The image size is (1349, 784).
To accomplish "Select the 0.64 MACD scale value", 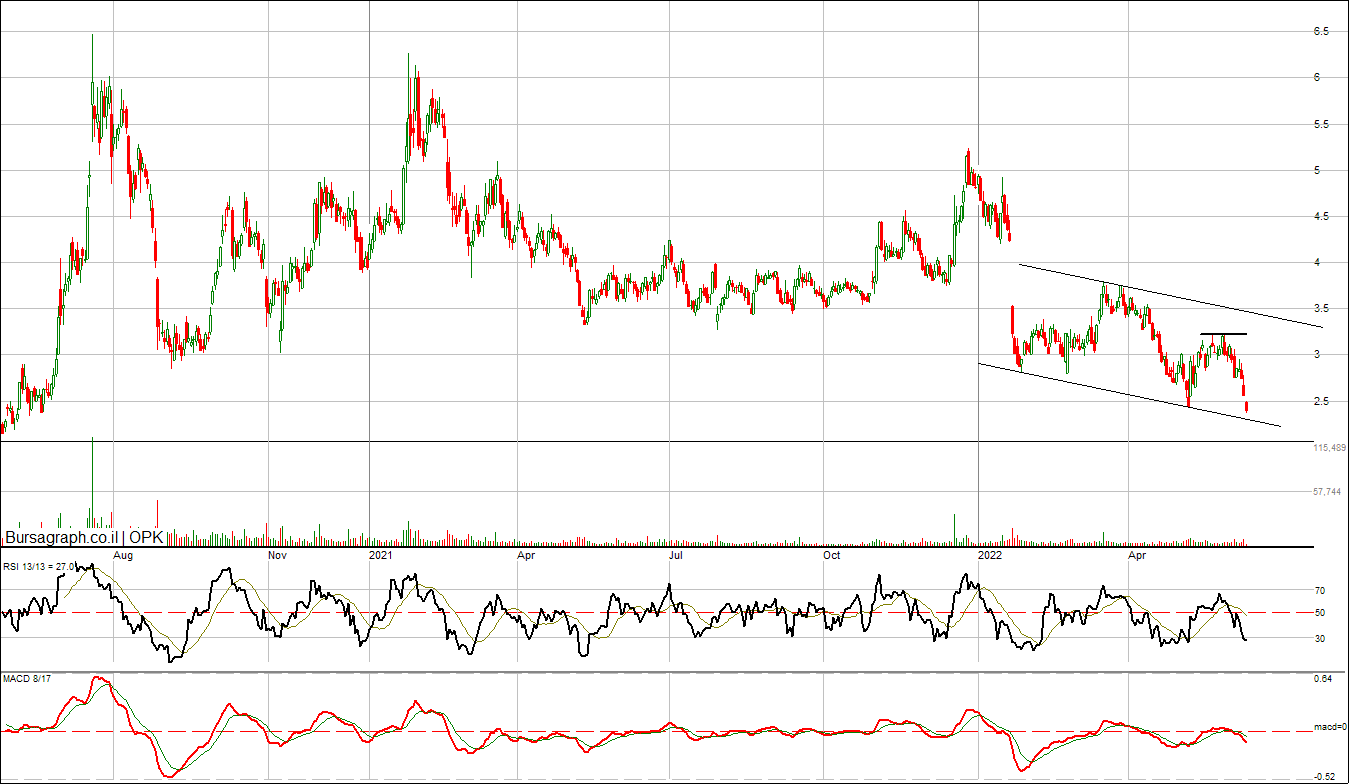I will [1322, 681].
